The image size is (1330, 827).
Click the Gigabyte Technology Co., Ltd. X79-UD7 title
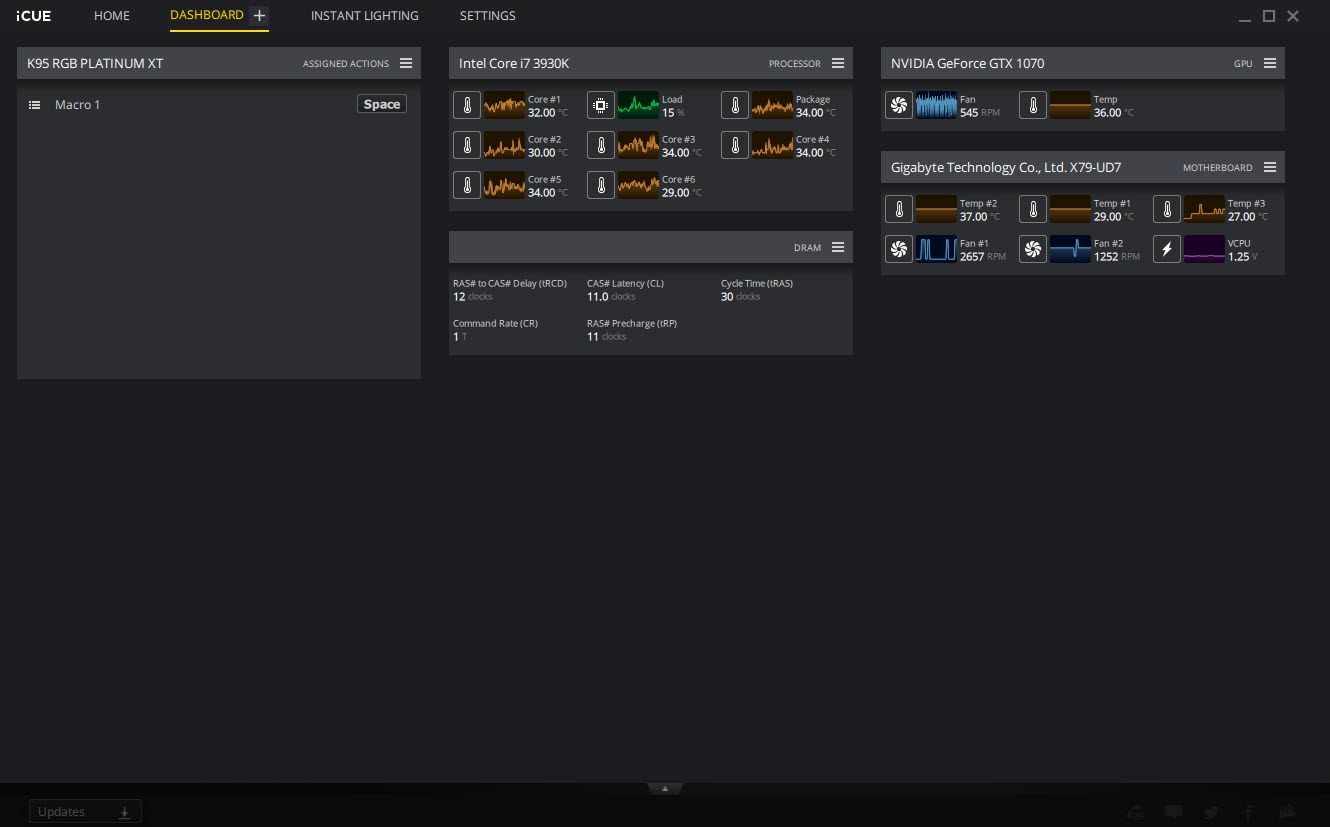coord(1006,167)
